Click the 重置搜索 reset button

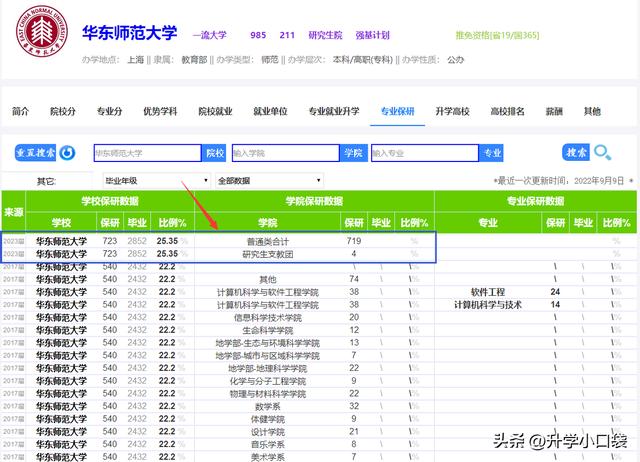[36, 153]
